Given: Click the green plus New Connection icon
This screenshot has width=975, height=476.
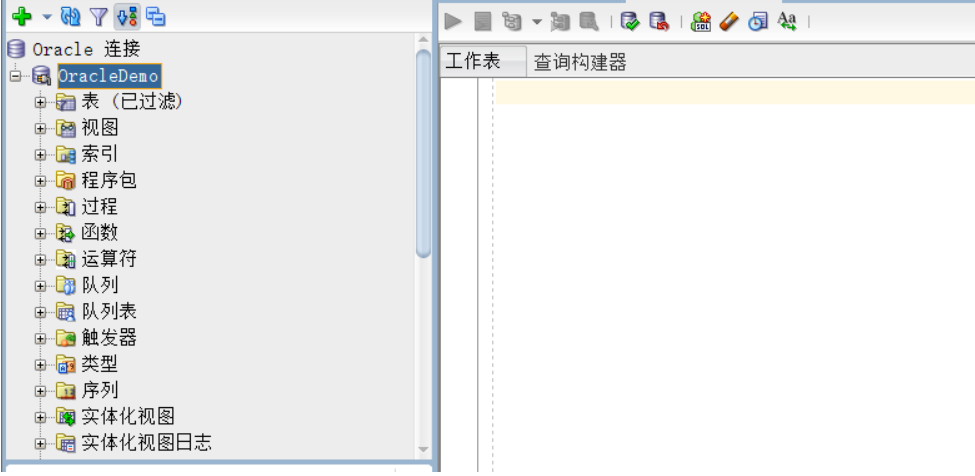Looking at the screenshot, I should click(22, 17).
